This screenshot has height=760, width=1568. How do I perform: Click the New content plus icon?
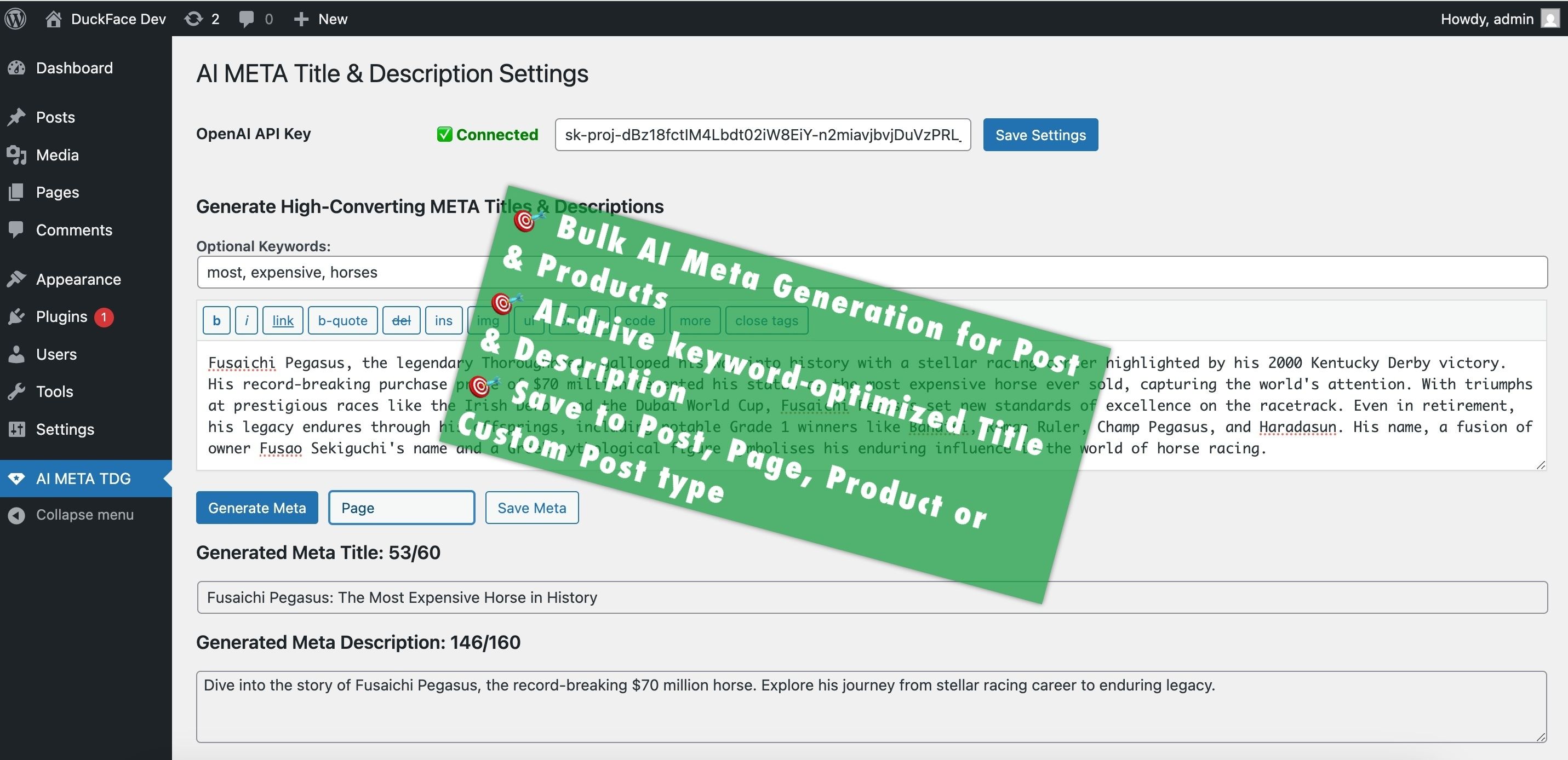[301, 19]
